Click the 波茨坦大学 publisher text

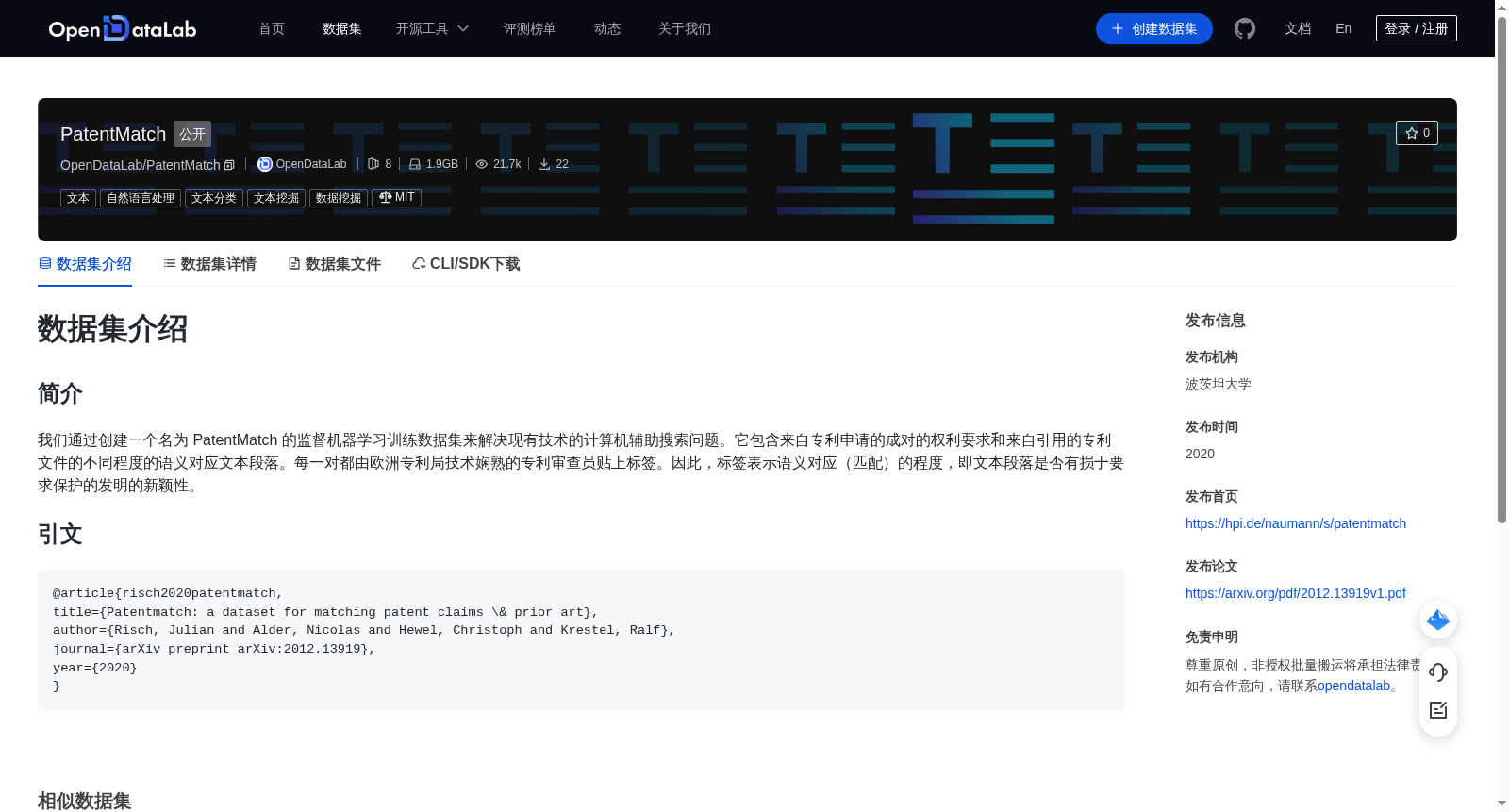point(1219,384)
